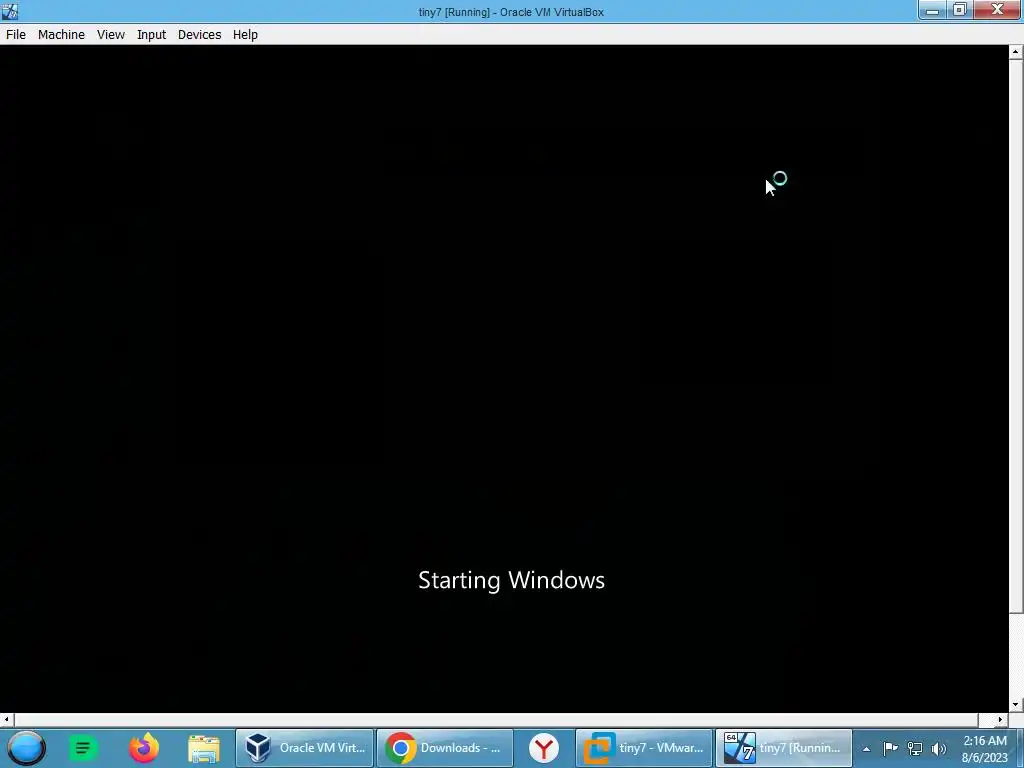This screenshot has width=1024, height=768.
Task: Restore down the VirtualBox window
Action: [x=959, y=10]
